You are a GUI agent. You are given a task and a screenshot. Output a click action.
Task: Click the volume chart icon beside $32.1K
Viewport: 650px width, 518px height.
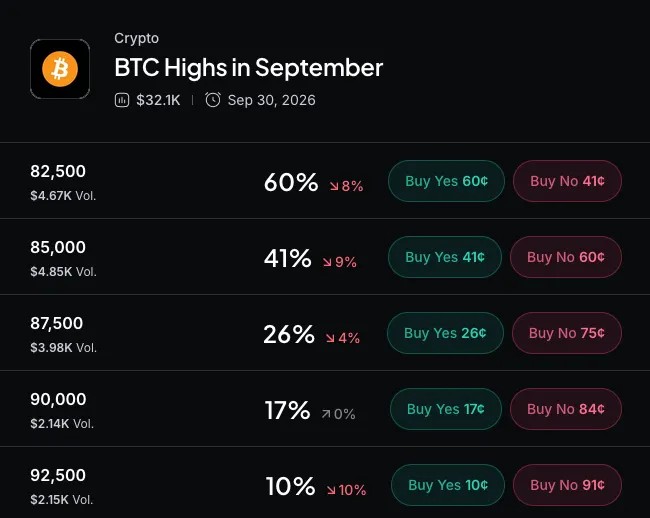pyautogui.click(x=122, y=100)
